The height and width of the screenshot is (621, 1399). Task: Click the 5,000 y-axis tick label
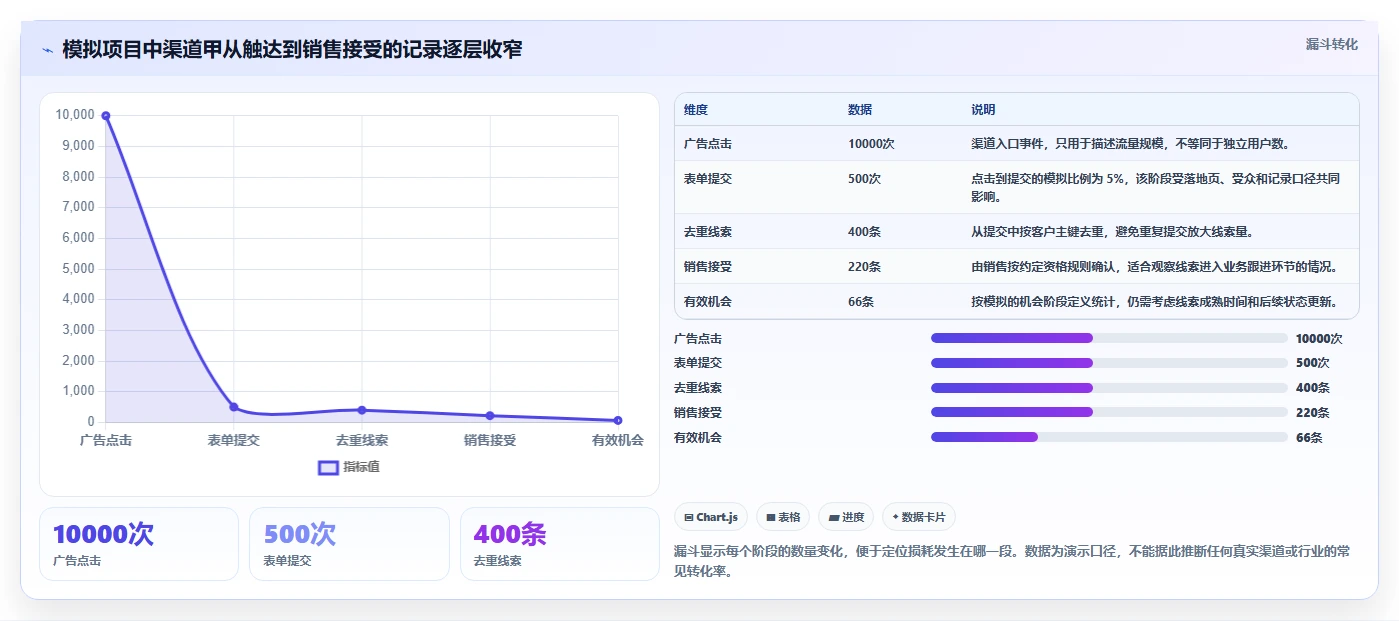click(78, 268)
